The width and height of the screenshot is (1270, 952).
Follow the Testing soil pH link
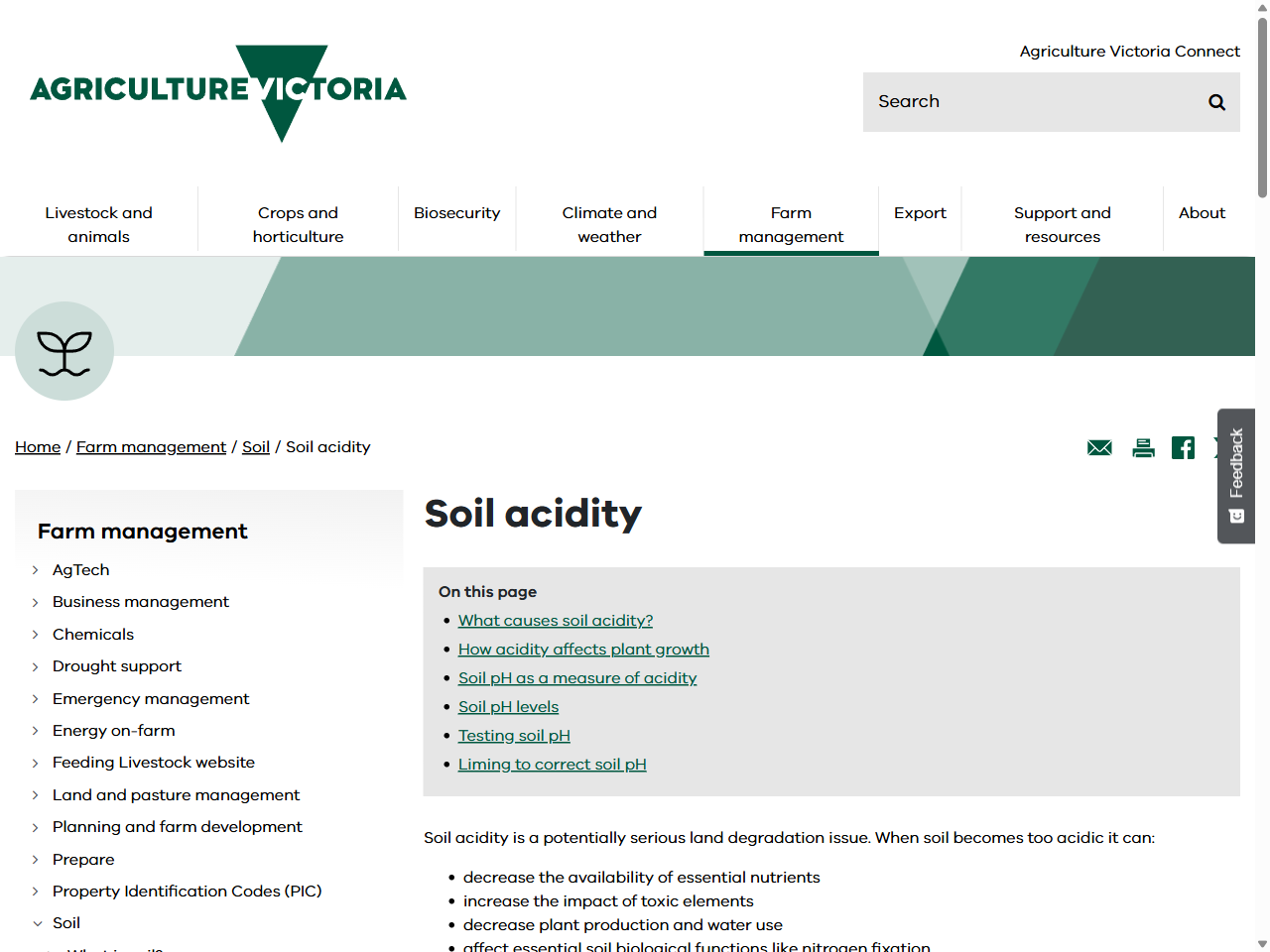click(x=514, y=736)
